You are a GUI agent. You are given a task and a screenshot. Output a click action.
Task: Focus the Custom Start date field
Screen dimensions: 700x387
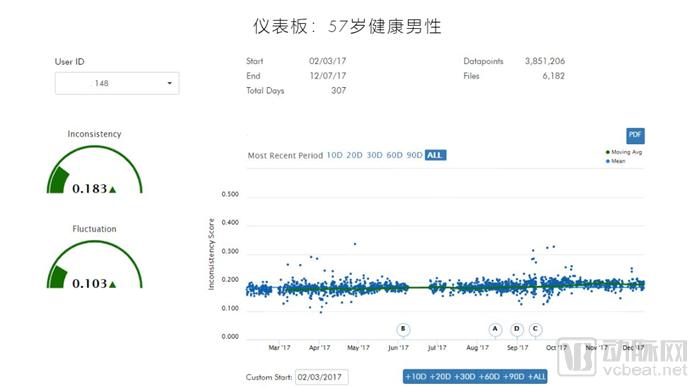(321, 377)
